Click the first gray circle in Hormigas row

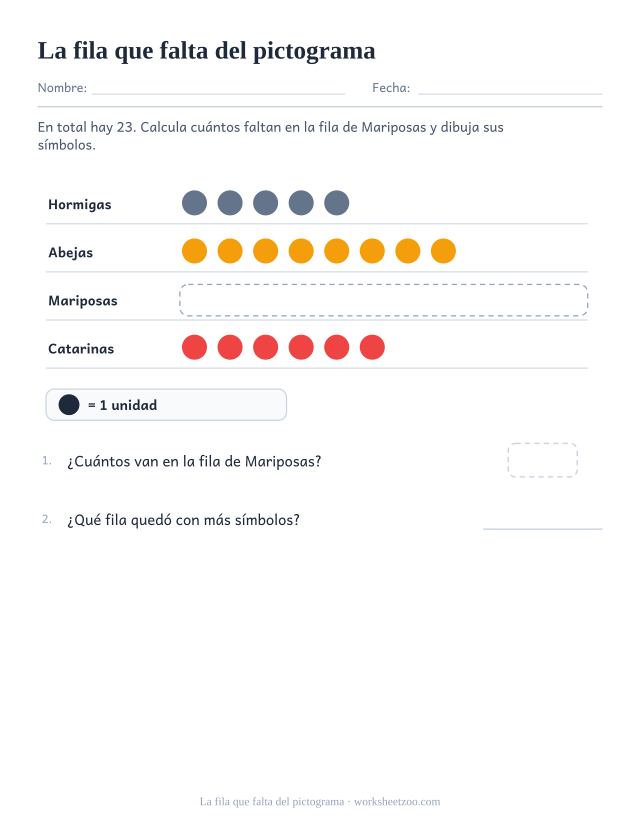pyautogui.click(x=194, y=203)
